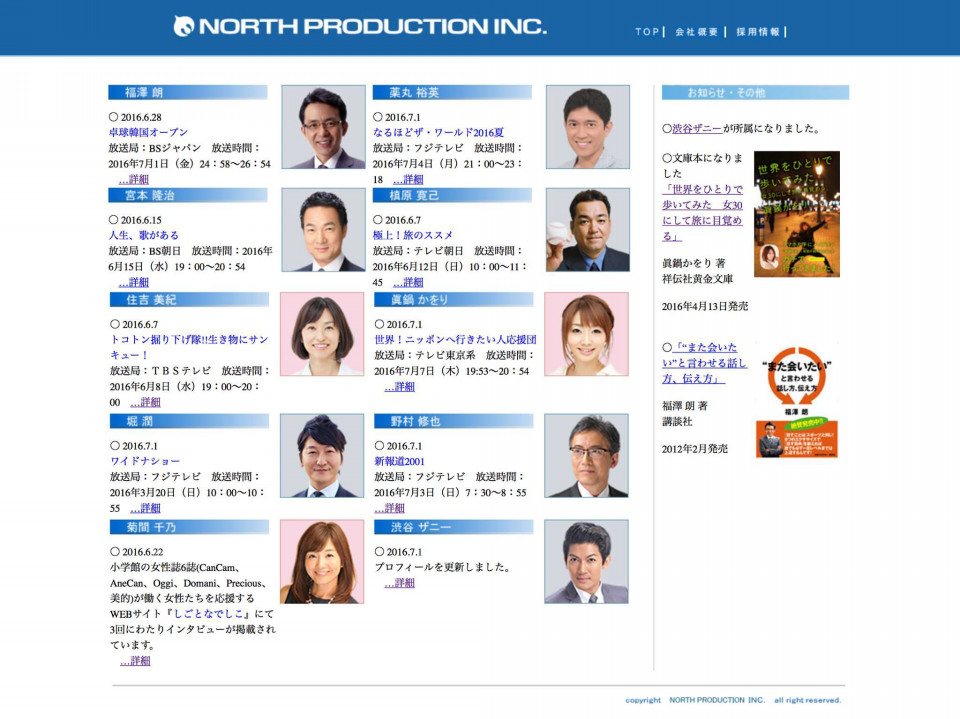Click the 薬丸 裕英 name header
The image size is (960, 719).
452,92
